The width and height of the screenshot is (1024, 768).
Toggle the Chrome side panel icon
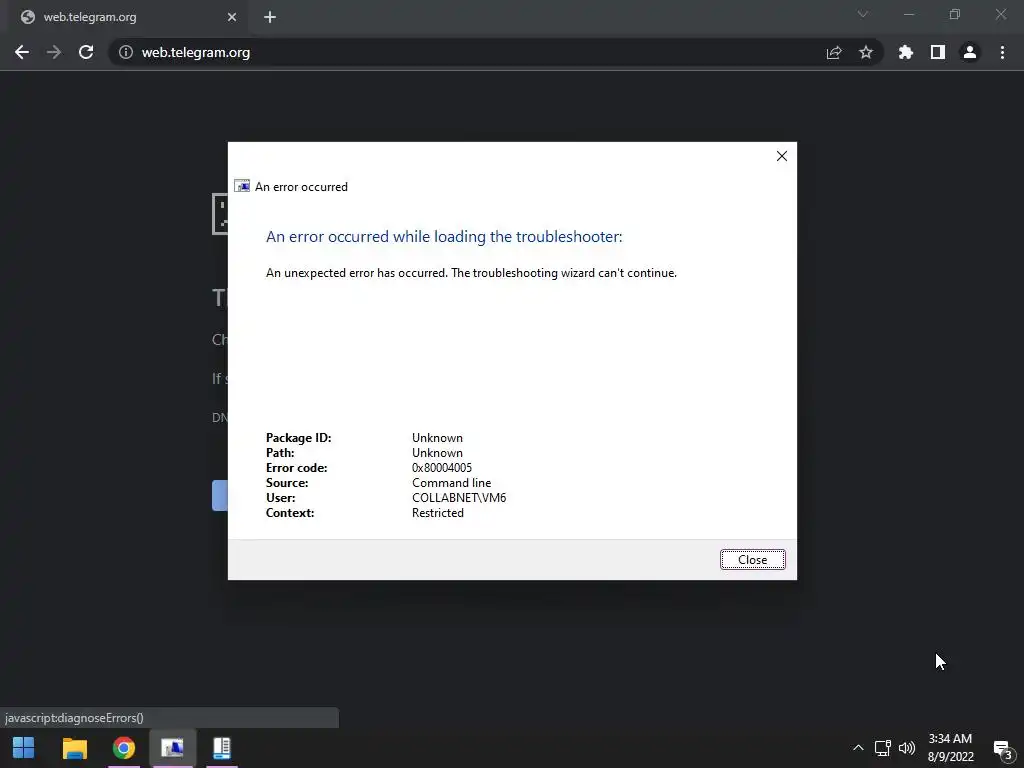click(x=938, y=52)
